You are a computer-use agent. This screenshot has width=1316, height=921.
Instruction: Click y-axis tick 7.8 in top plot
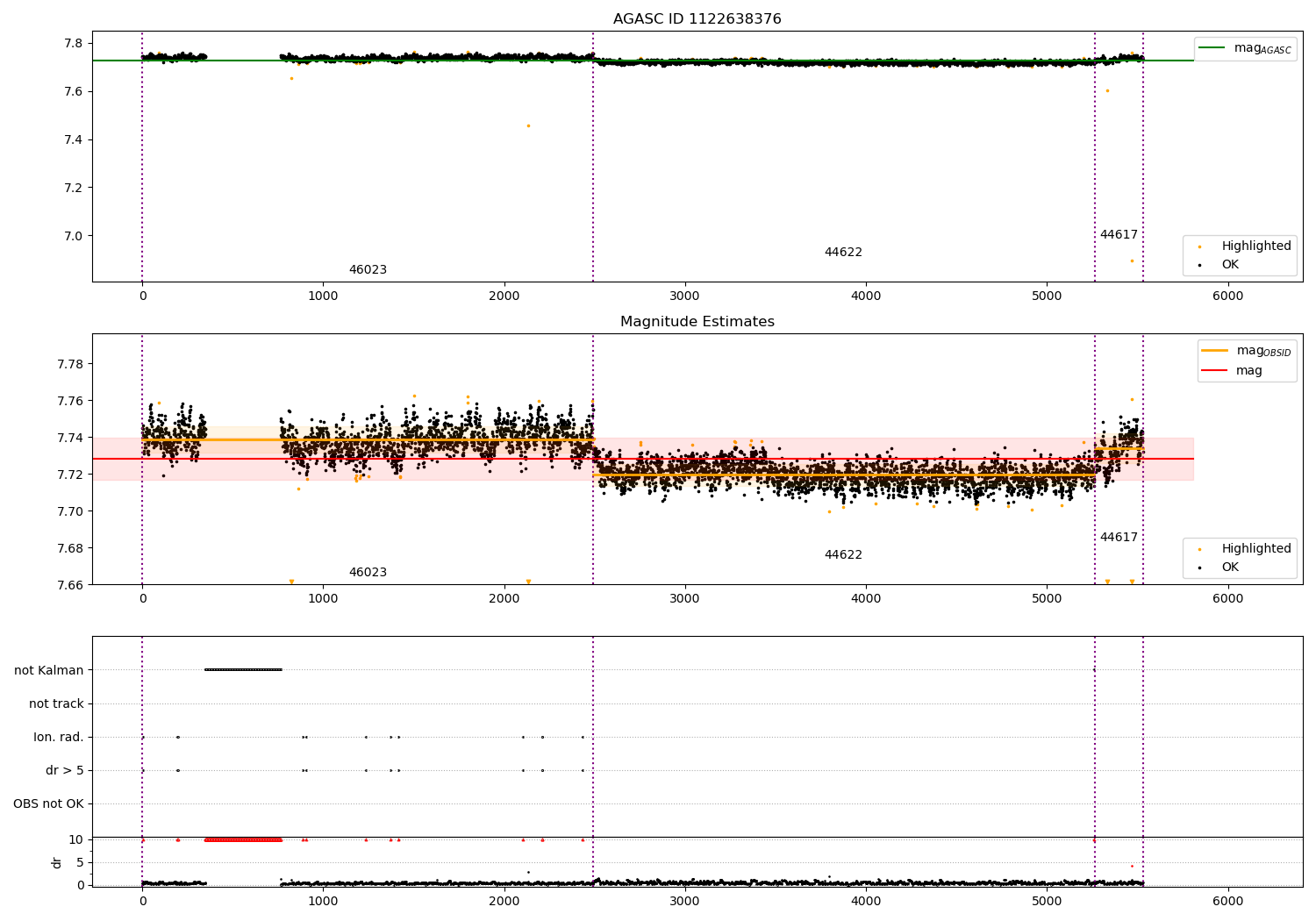[x=74, y=44]
